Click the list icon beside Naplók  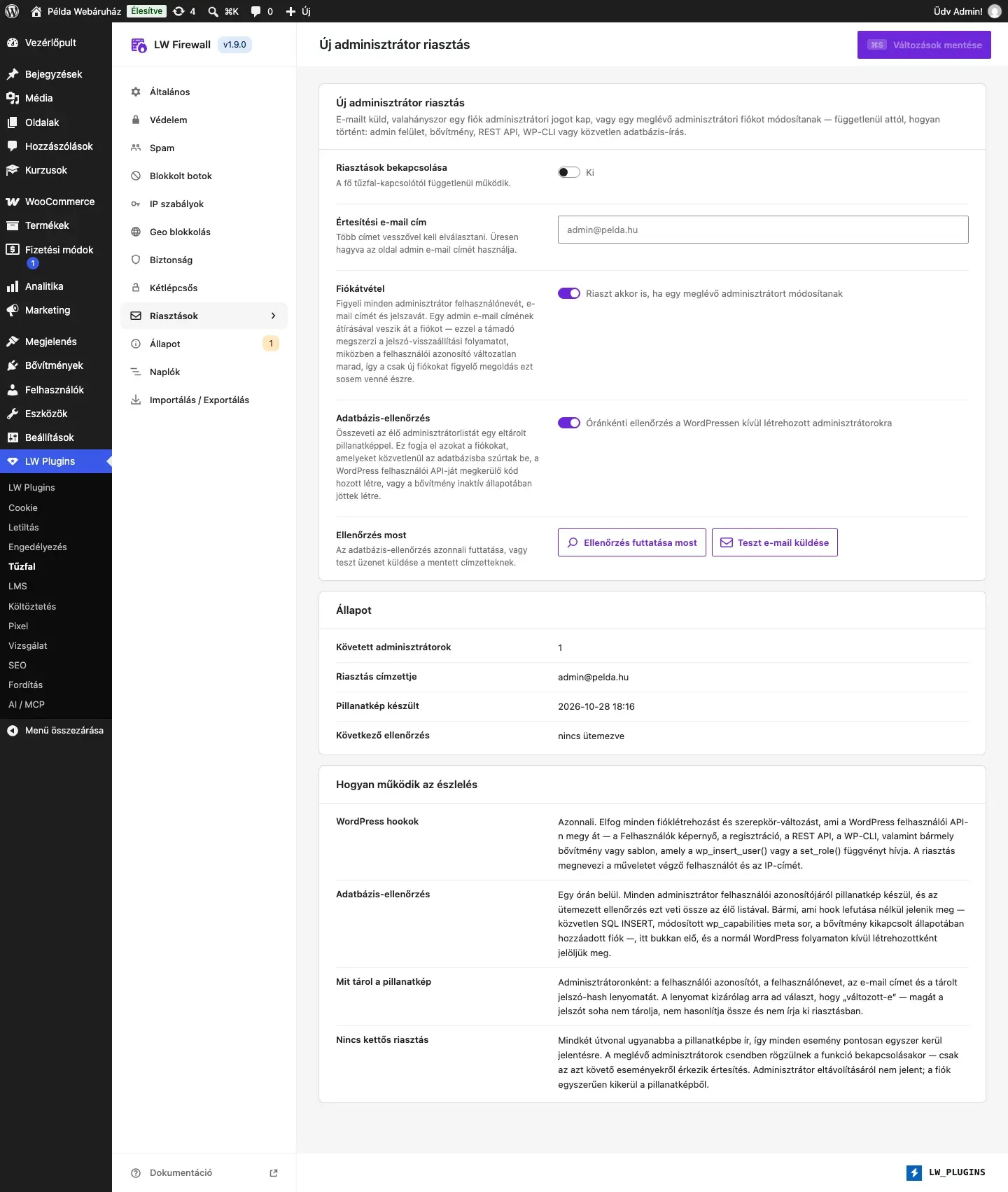point(136,372)
